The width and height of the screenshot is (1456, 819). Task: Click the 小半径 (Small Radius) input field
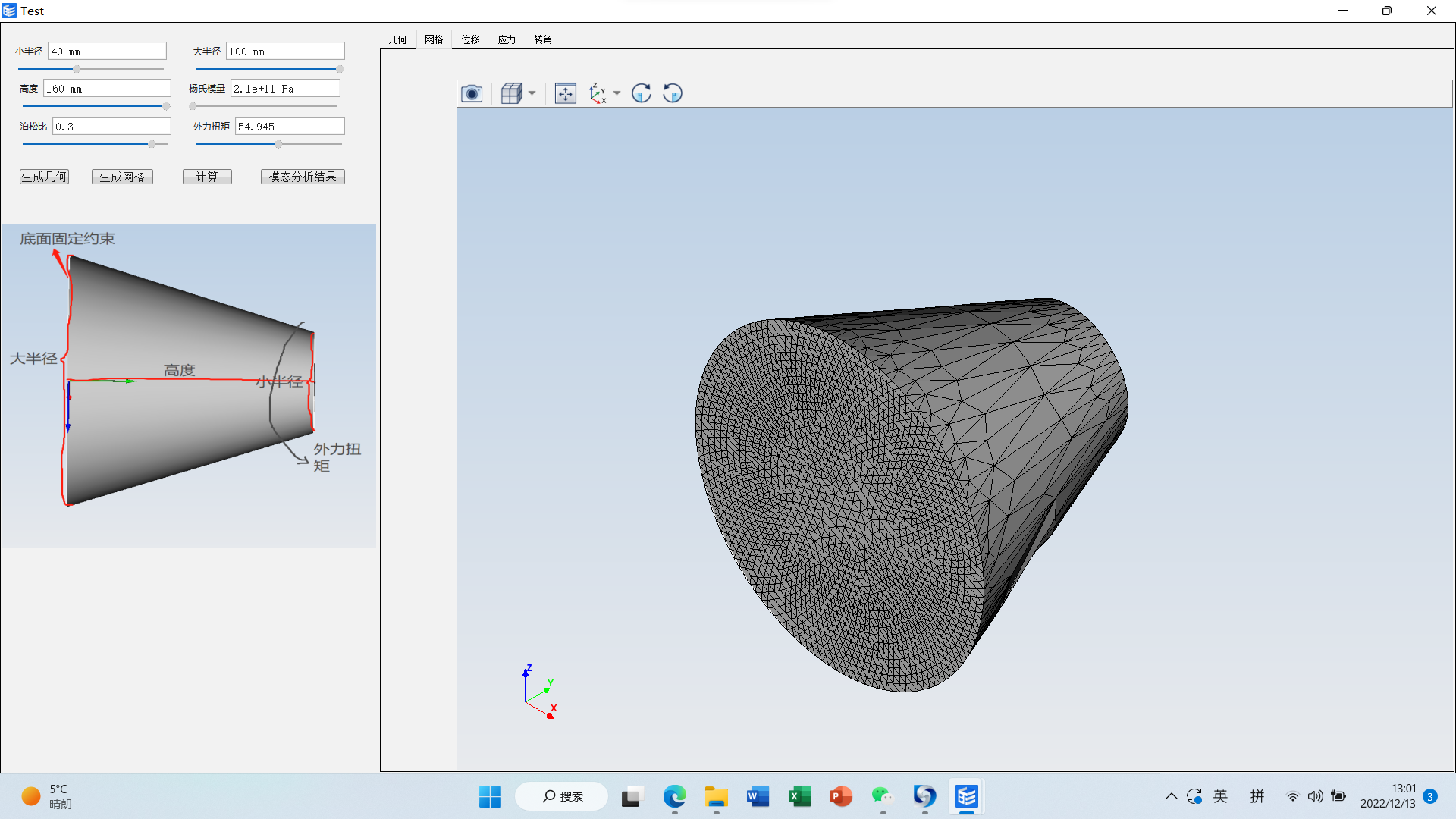coord(107,51)
